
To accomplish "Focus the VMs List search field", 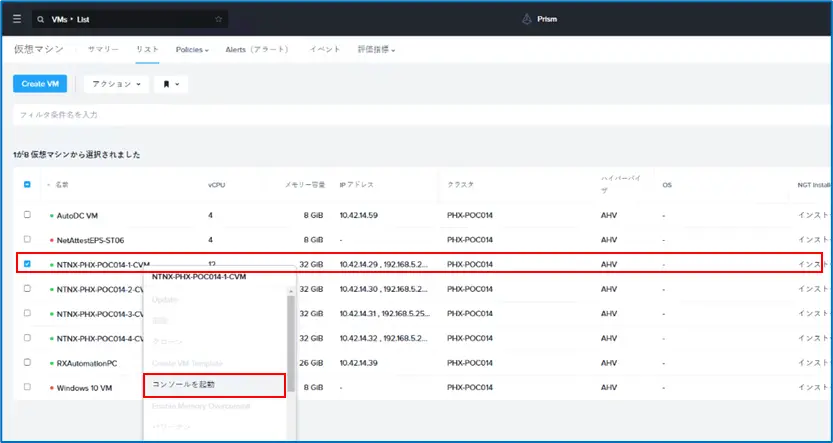I will point(130,19).
